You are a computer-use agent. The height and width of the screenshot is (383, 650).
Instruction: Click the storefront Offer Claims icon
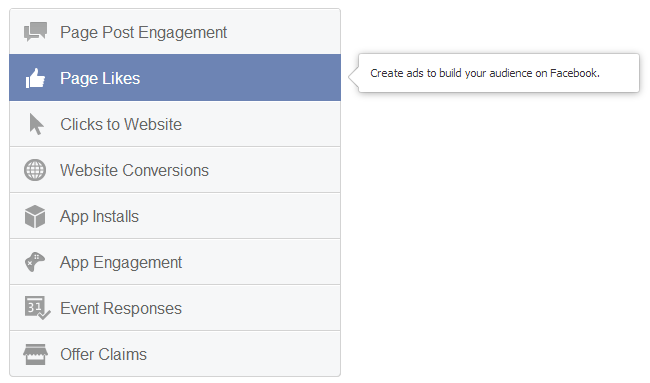35,354
